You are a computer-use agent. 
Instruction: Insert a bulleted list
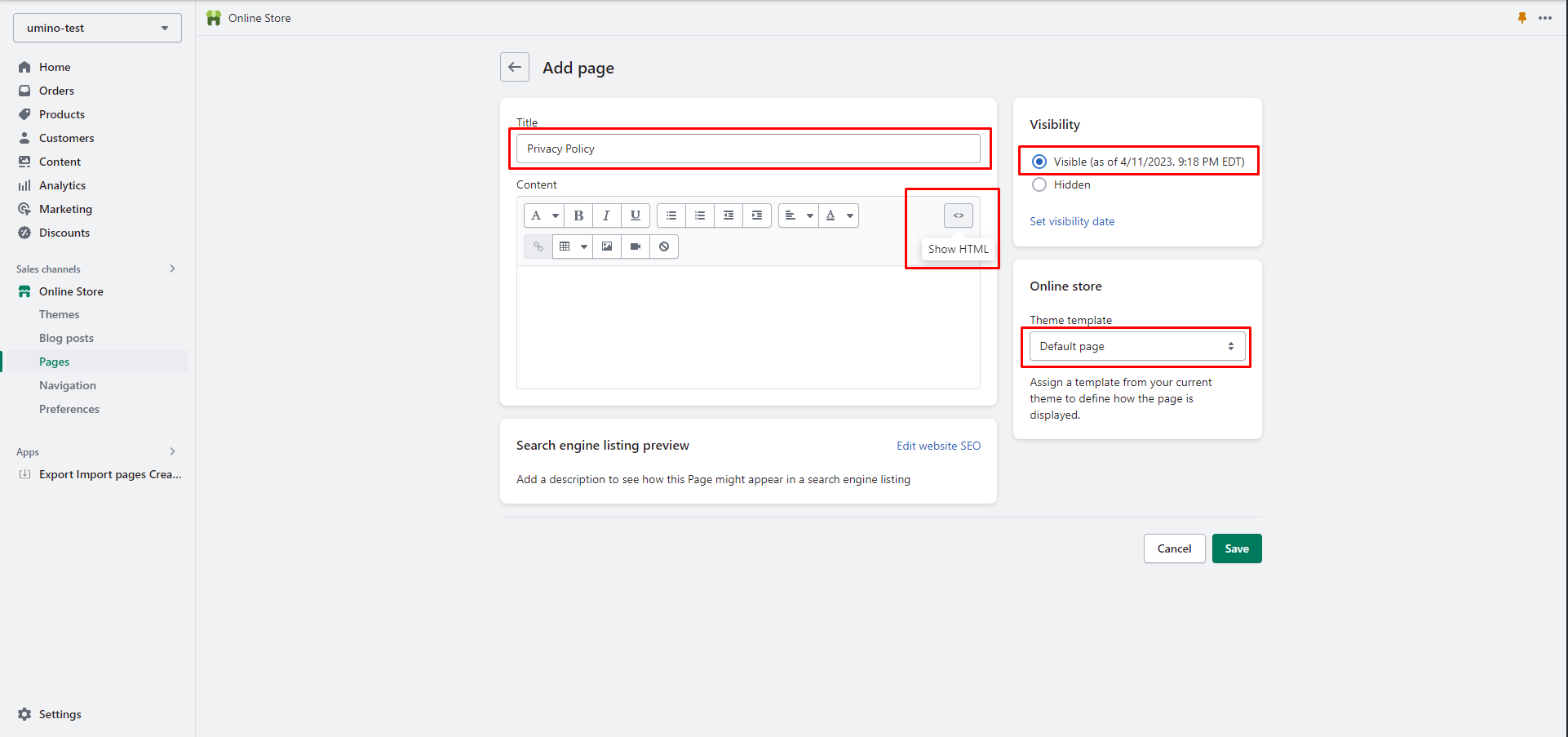pos(671,215)
